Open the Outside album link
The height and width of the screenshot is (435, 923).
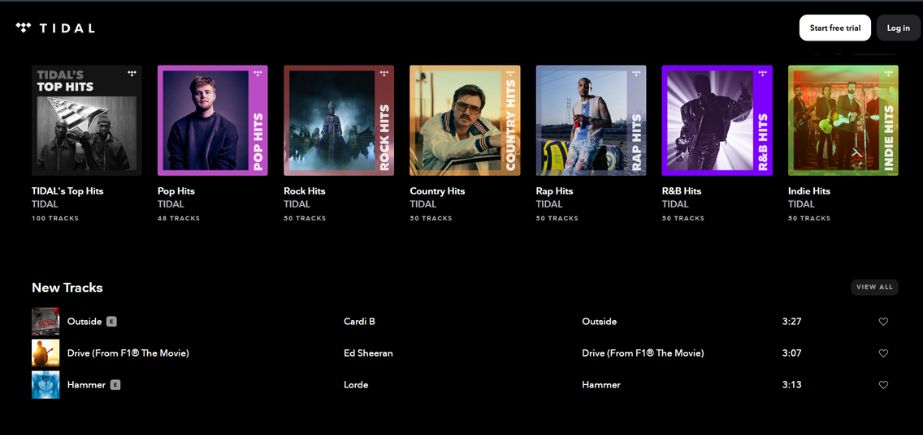pyautogui.click(x=599, y=321)
